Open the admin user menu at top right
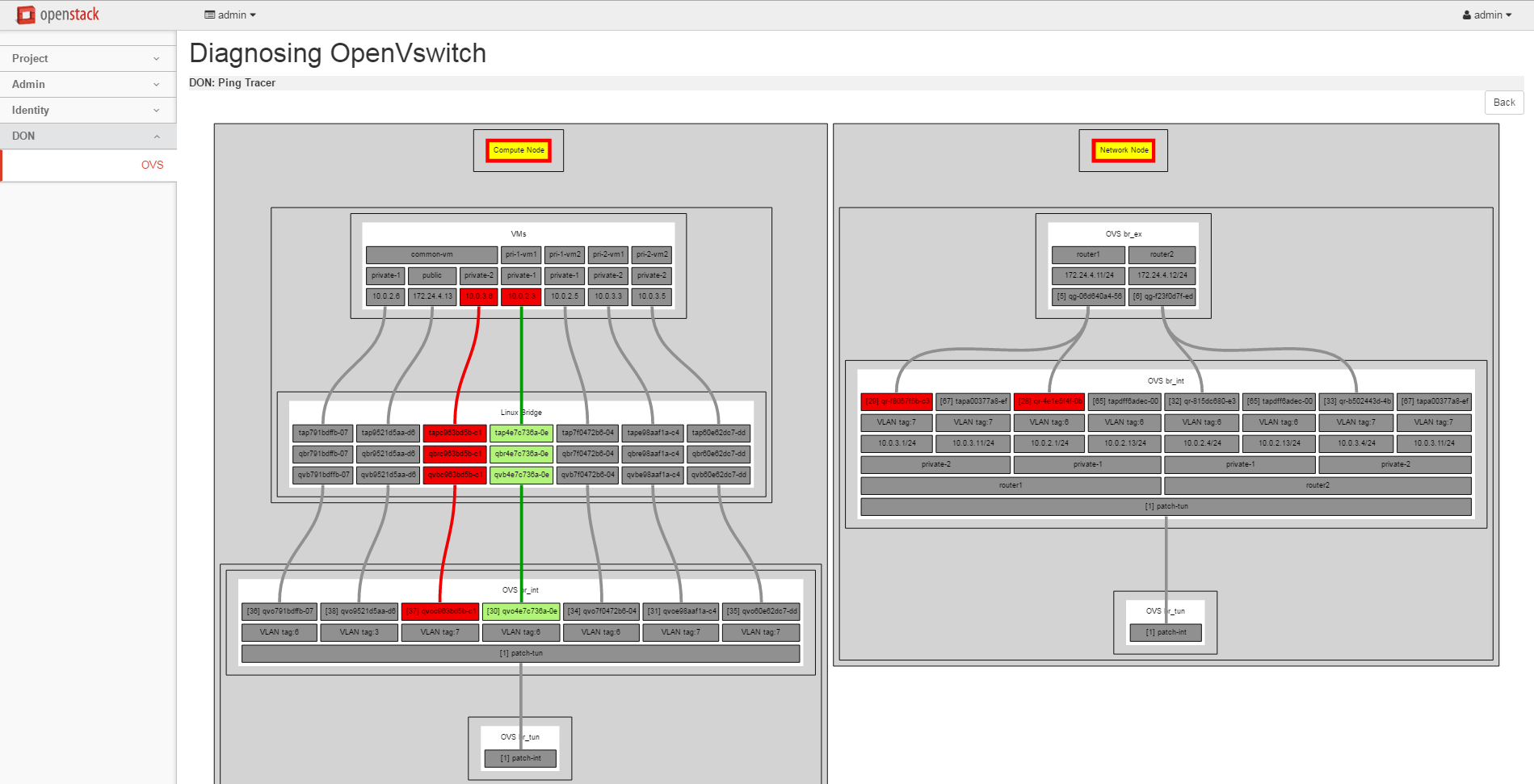1534x784 pixels. click(1486, 15)
